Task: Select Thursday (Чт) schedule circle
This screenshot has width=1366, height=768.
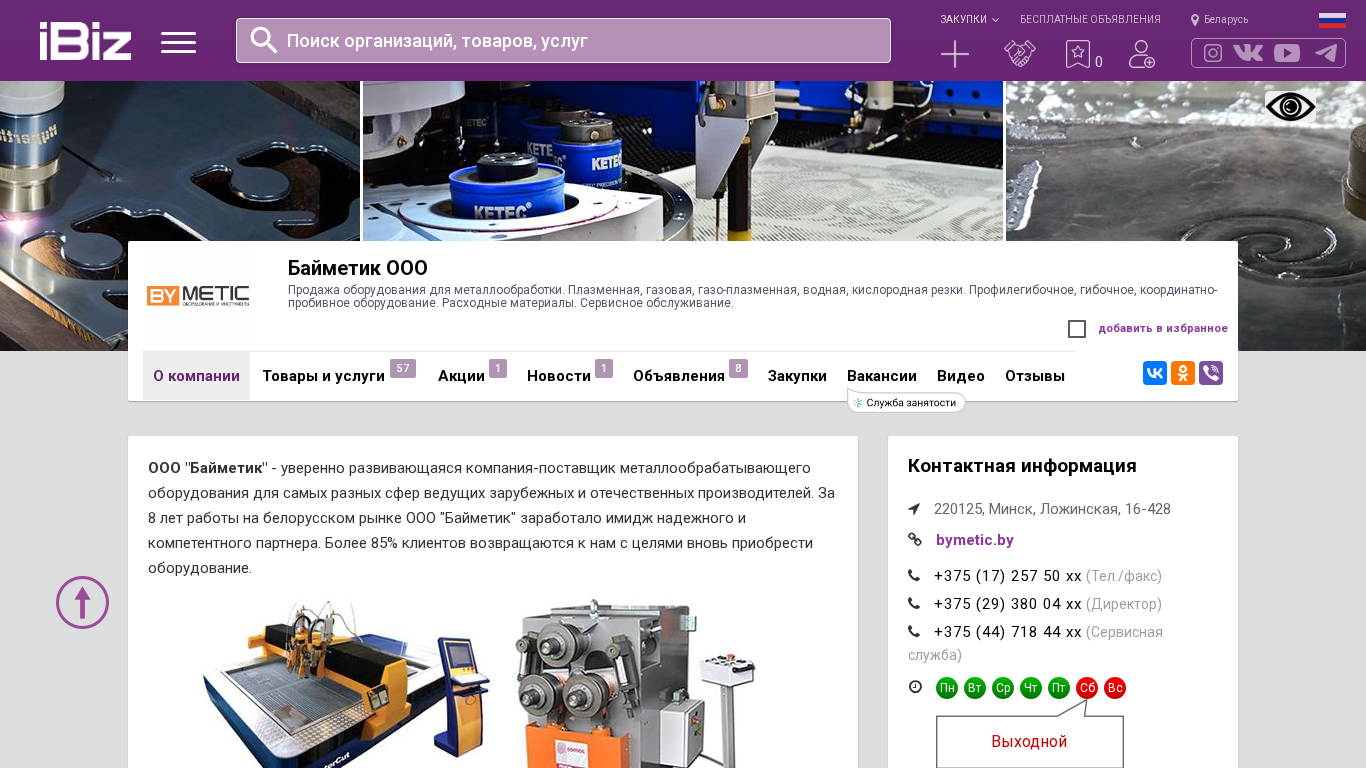Action: click(1031, 688)
